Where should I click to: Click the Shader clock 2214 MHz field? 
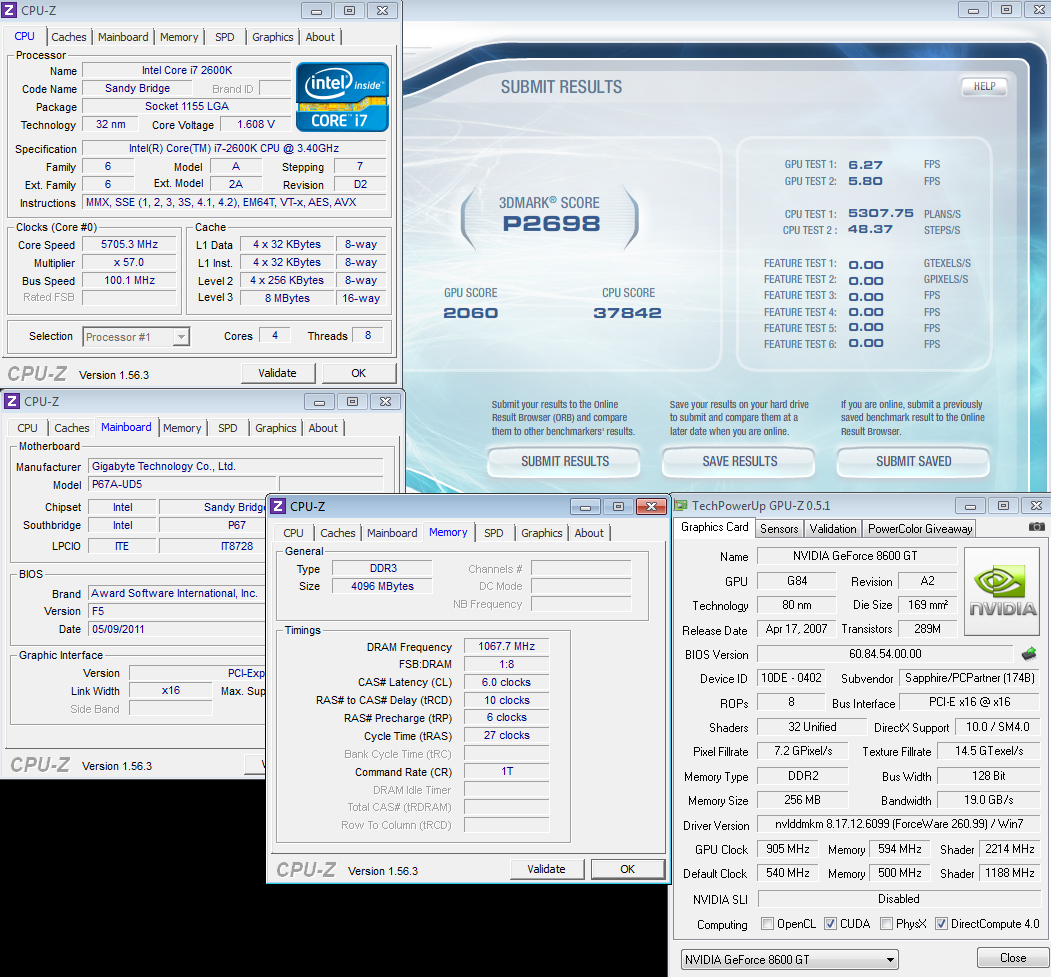pyautogui.click(x=1009, y=849)
